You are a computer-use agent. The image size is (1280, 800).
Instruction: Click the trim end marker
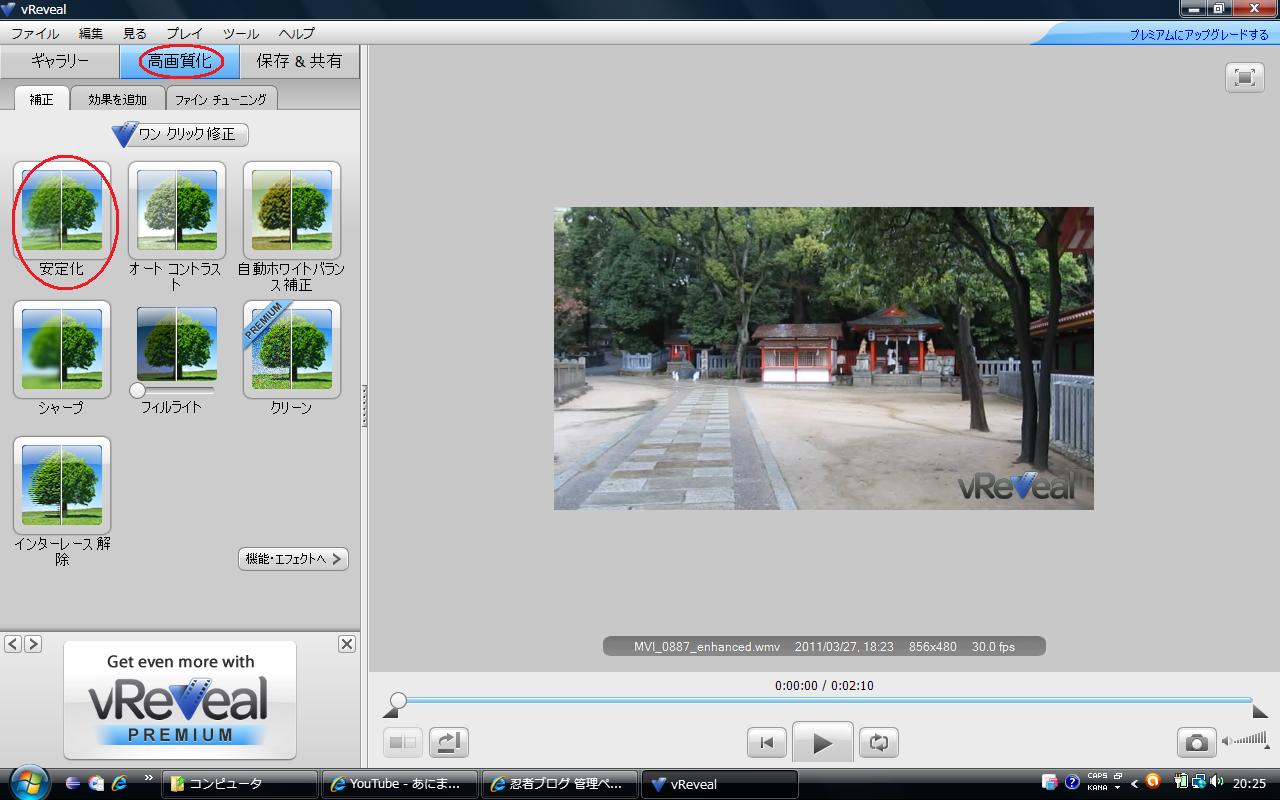[1260, 711]
